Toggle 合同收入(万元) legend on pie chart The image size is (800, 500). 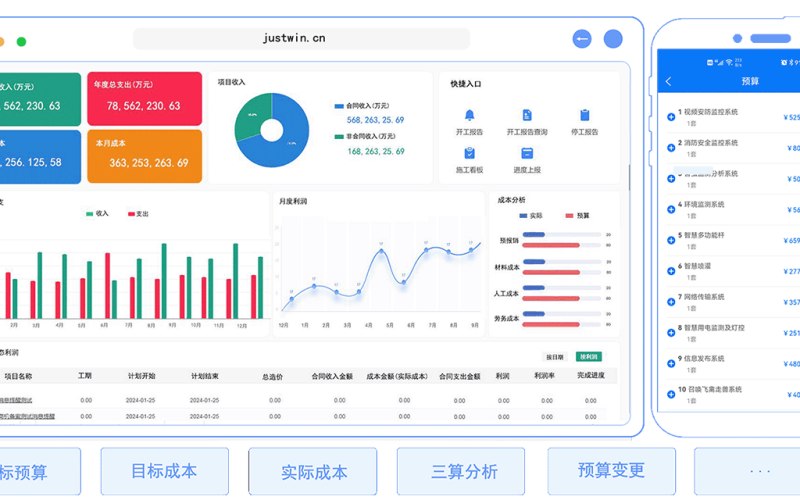click(x=362, y=106)
